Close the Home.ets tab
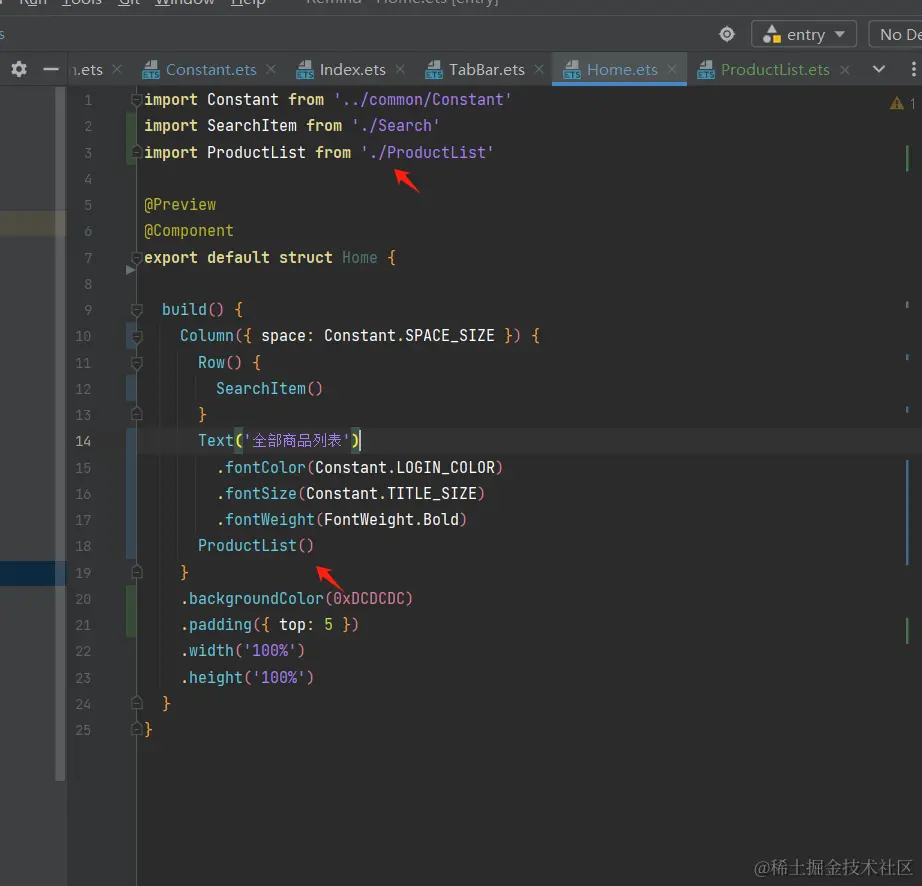 coord(672,69)
